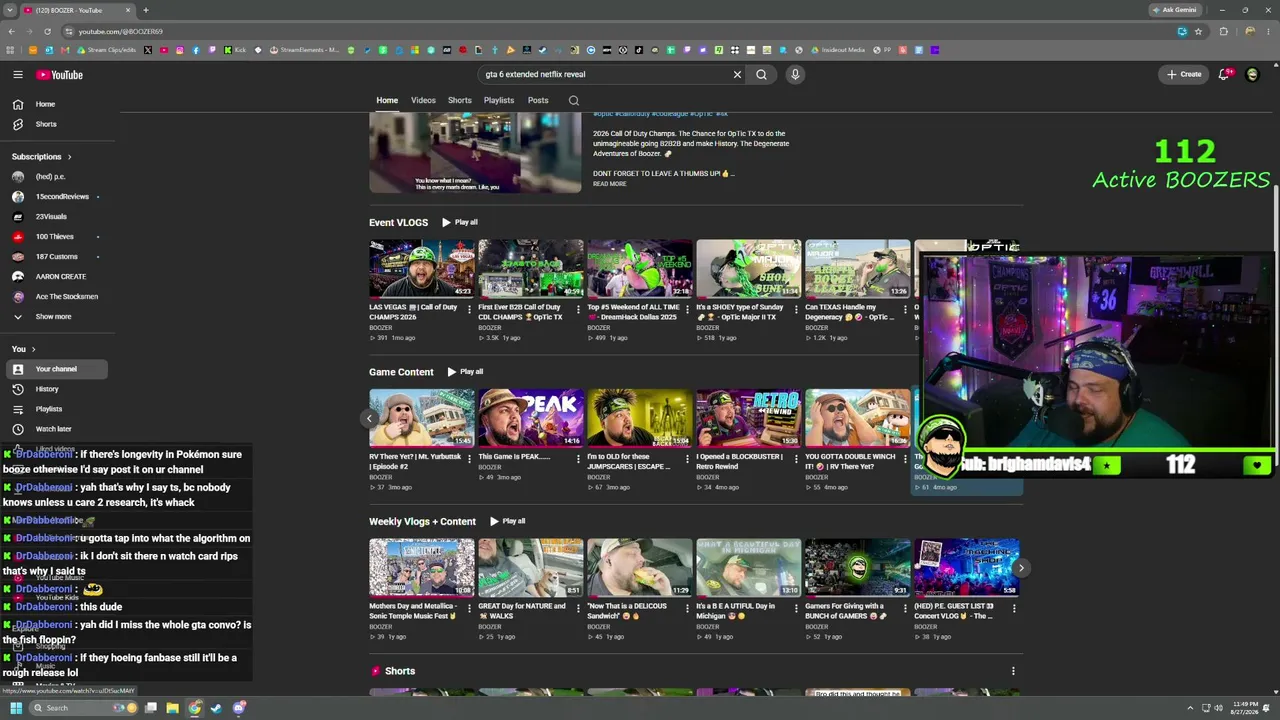Viewport: 1280px width, 720px height.
Task: Expand the You section chevron
Action: [x=33, y=349]
